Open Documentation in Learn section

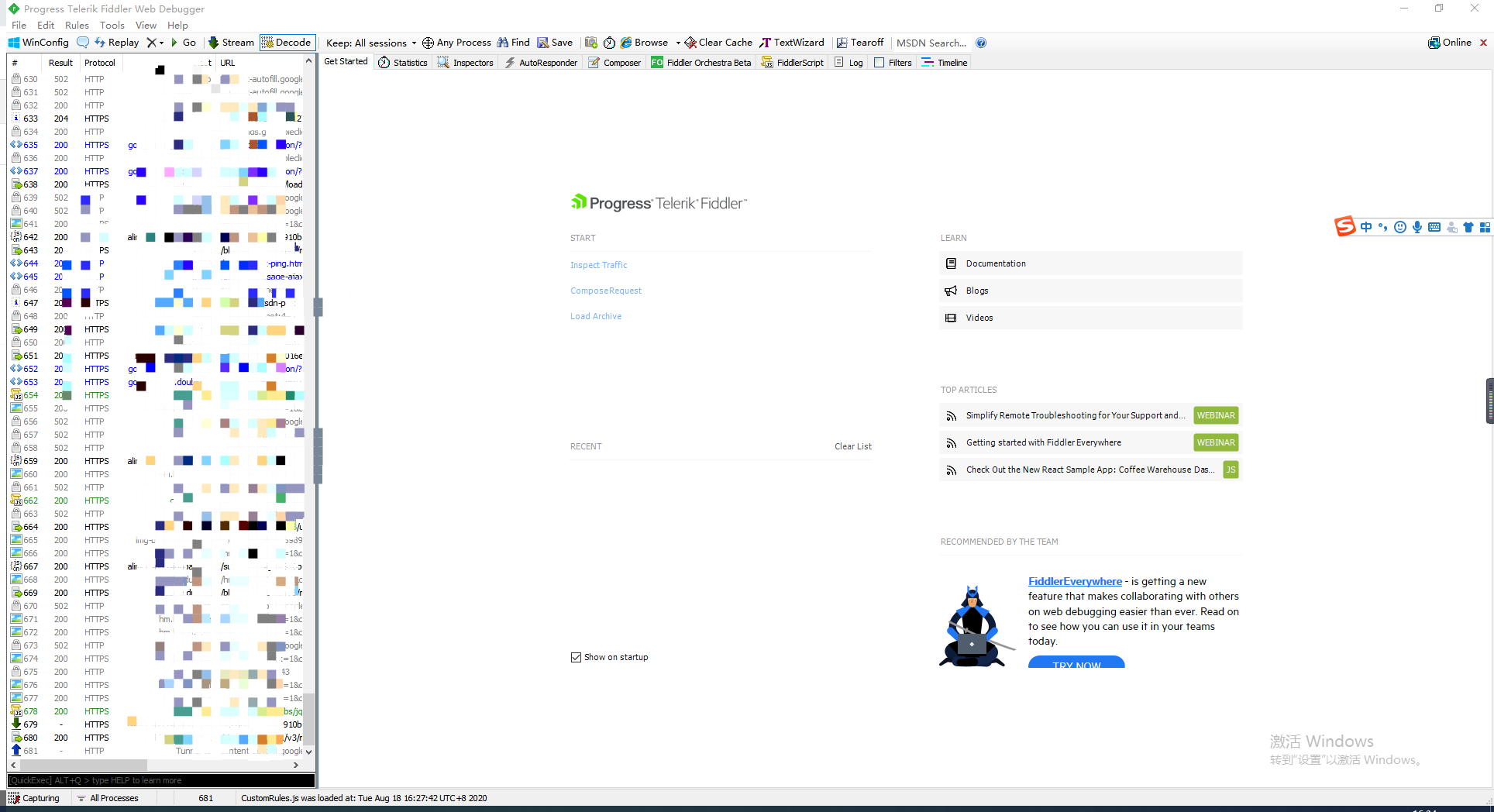point(1091,263)
